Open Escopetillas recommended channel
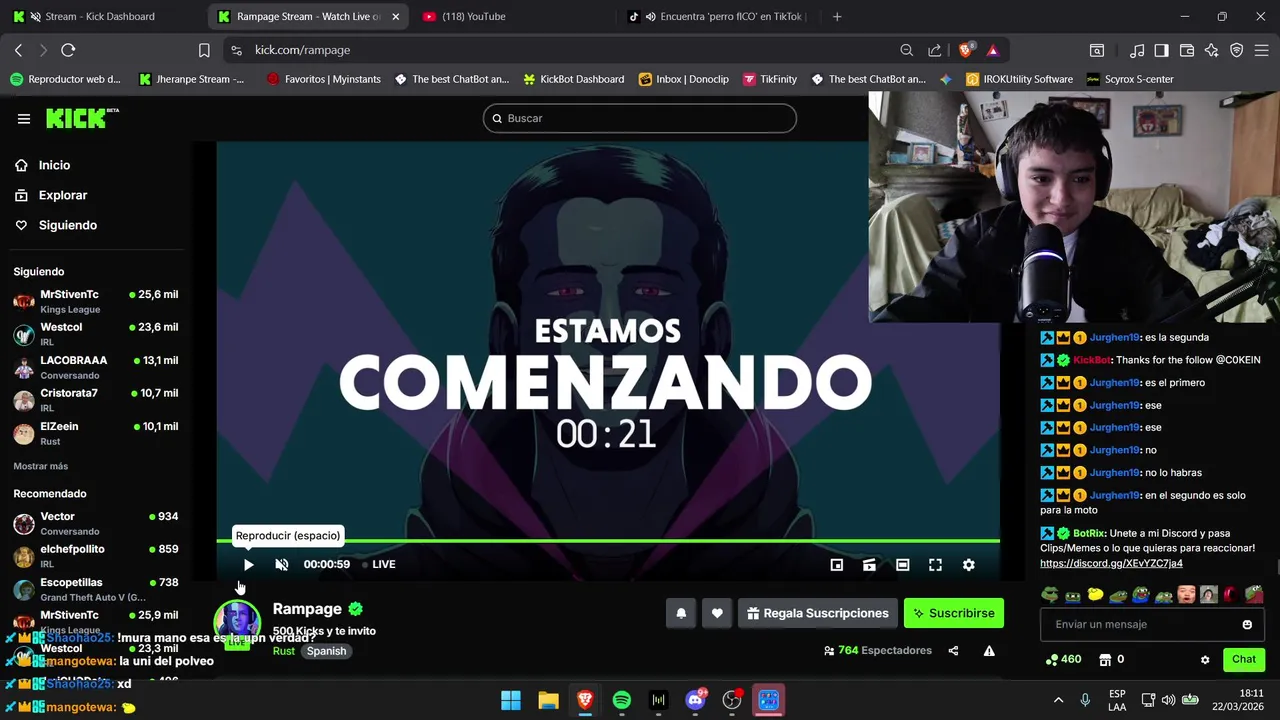The height and width of the screenshot is (720, 1280). [x=96, y=589]
